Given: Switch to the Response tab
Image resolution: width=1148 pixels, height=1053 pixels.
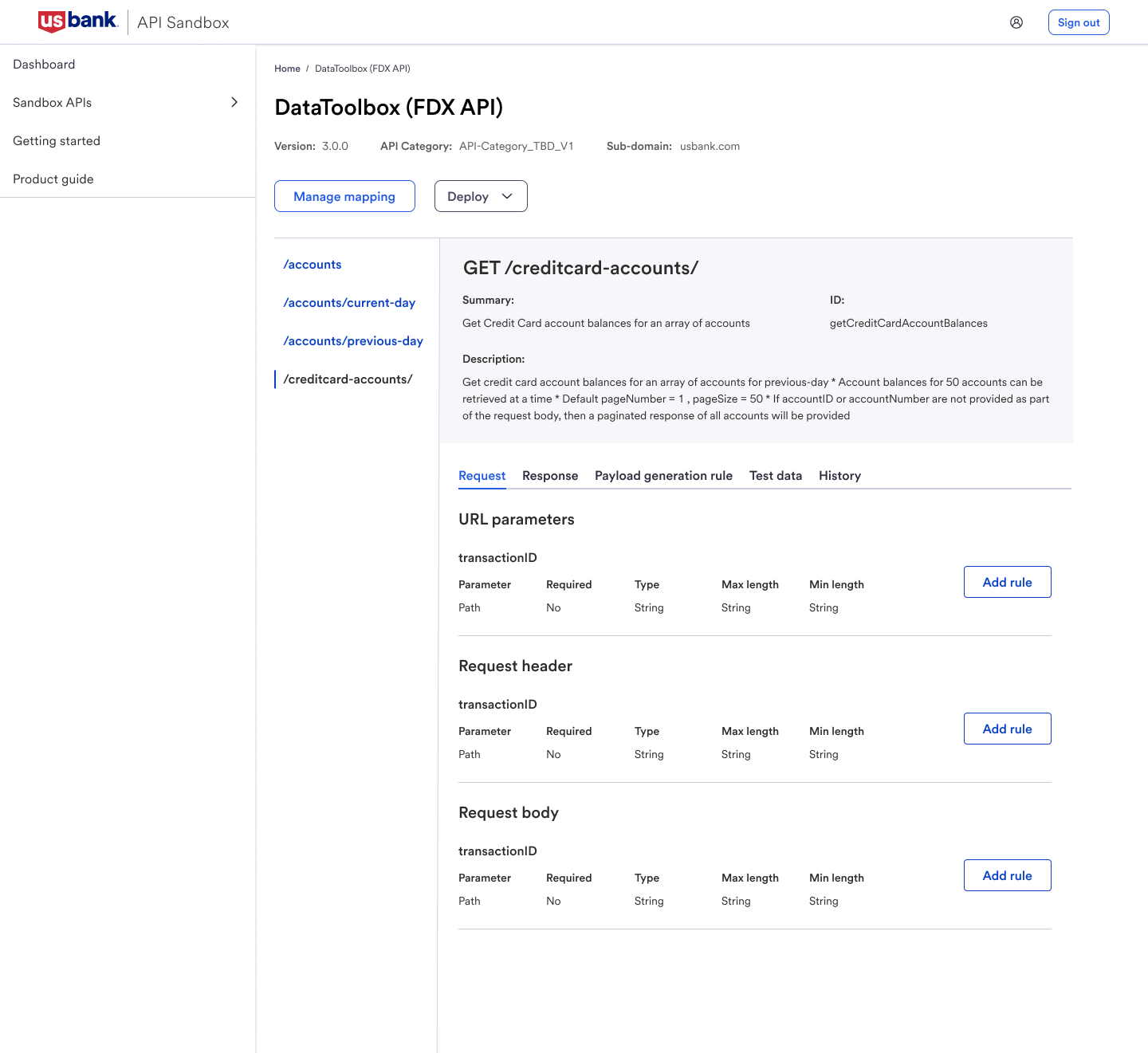Looking at the screenshot, I should point(550,476).
